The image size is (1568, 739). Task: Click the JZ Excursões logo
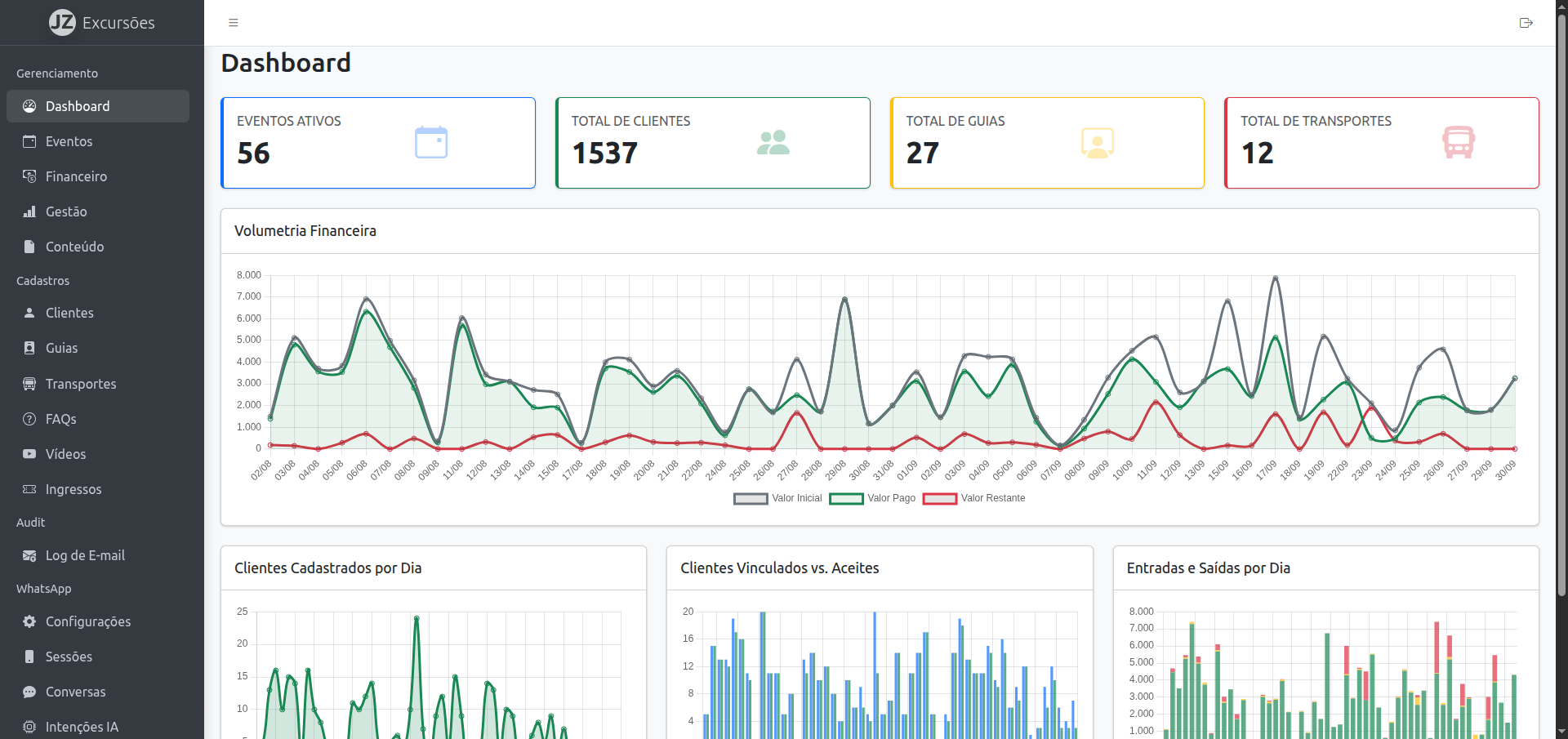click(102, 23)
